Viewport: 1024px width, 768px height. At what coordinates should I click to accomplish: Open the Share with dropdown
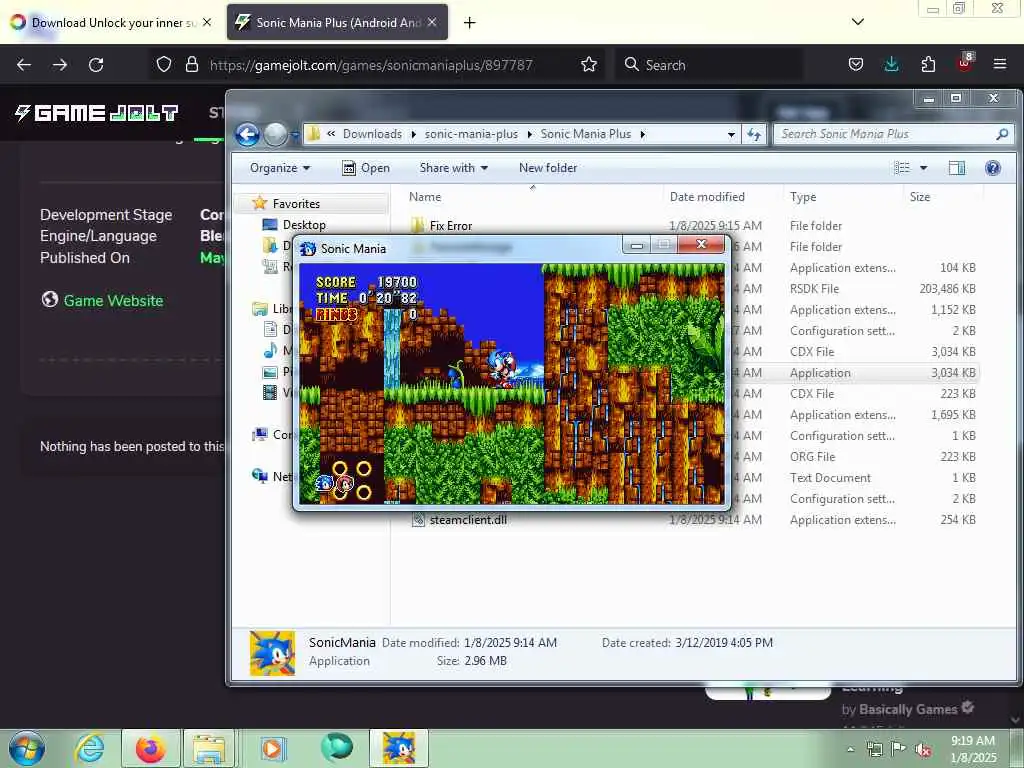click(x=454, y=168)
